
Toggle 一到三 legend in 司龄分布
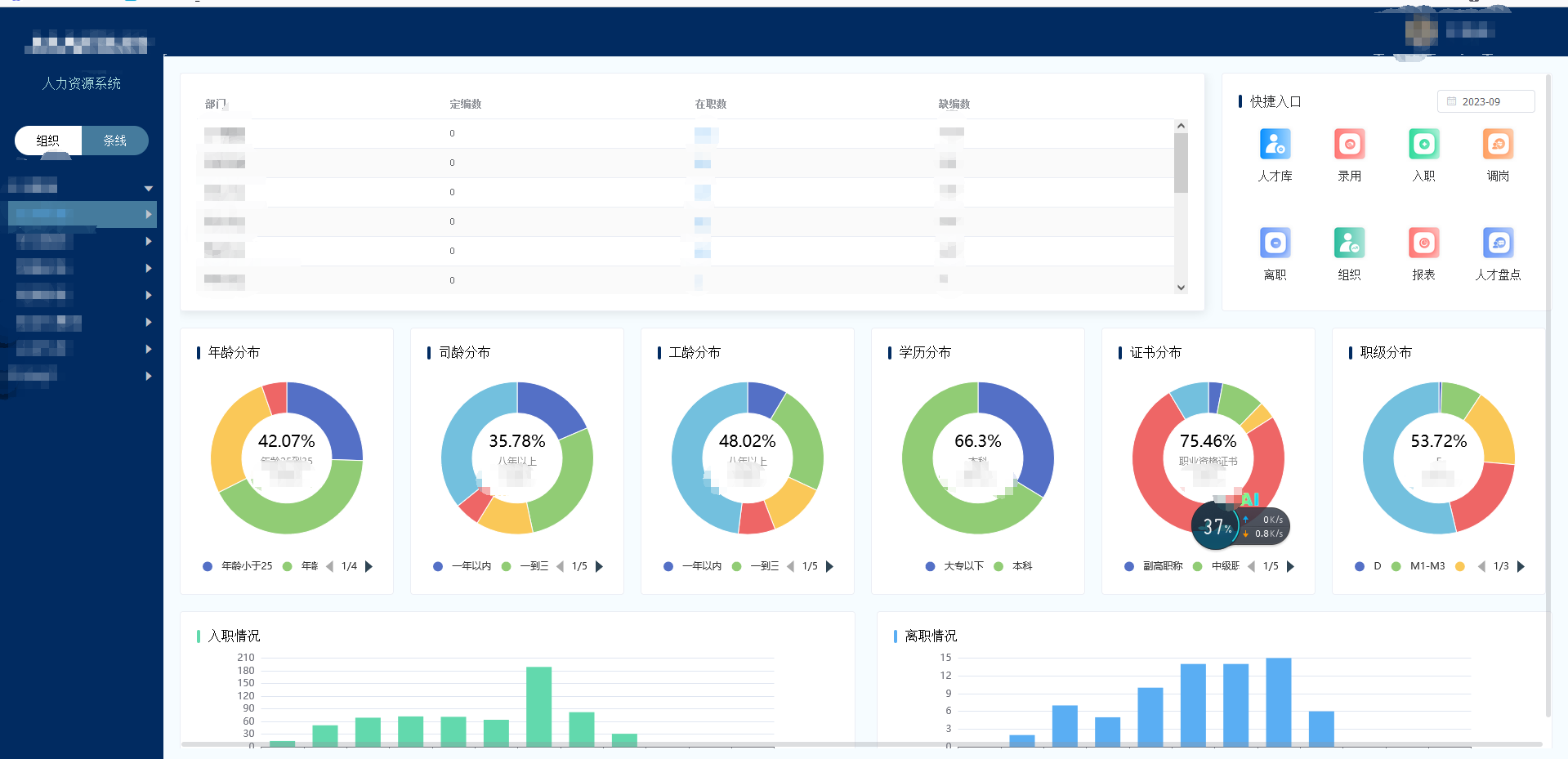click(525, 566)
